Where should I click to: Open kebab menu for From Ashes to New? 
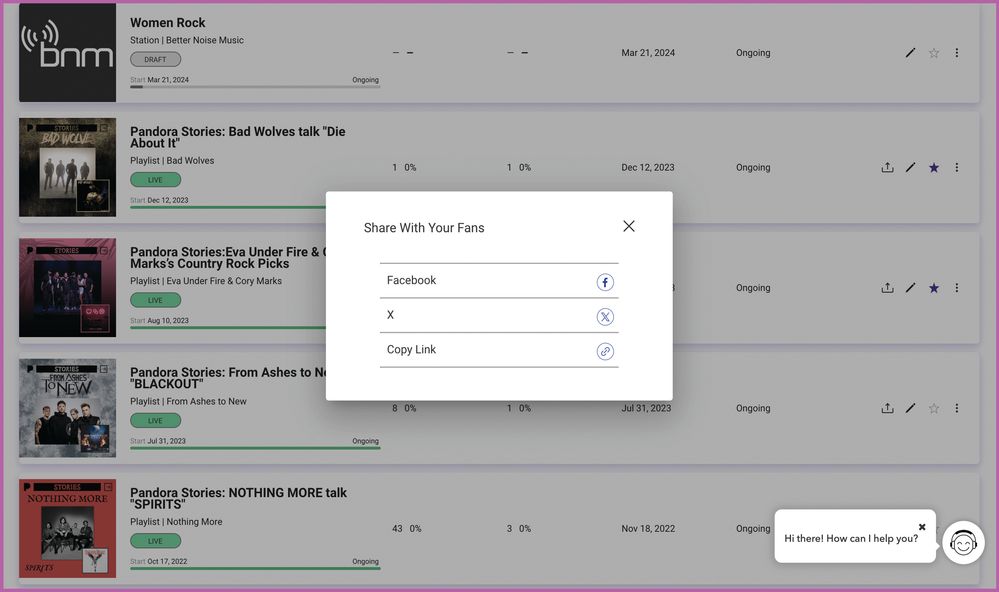(x=957, y=408)
